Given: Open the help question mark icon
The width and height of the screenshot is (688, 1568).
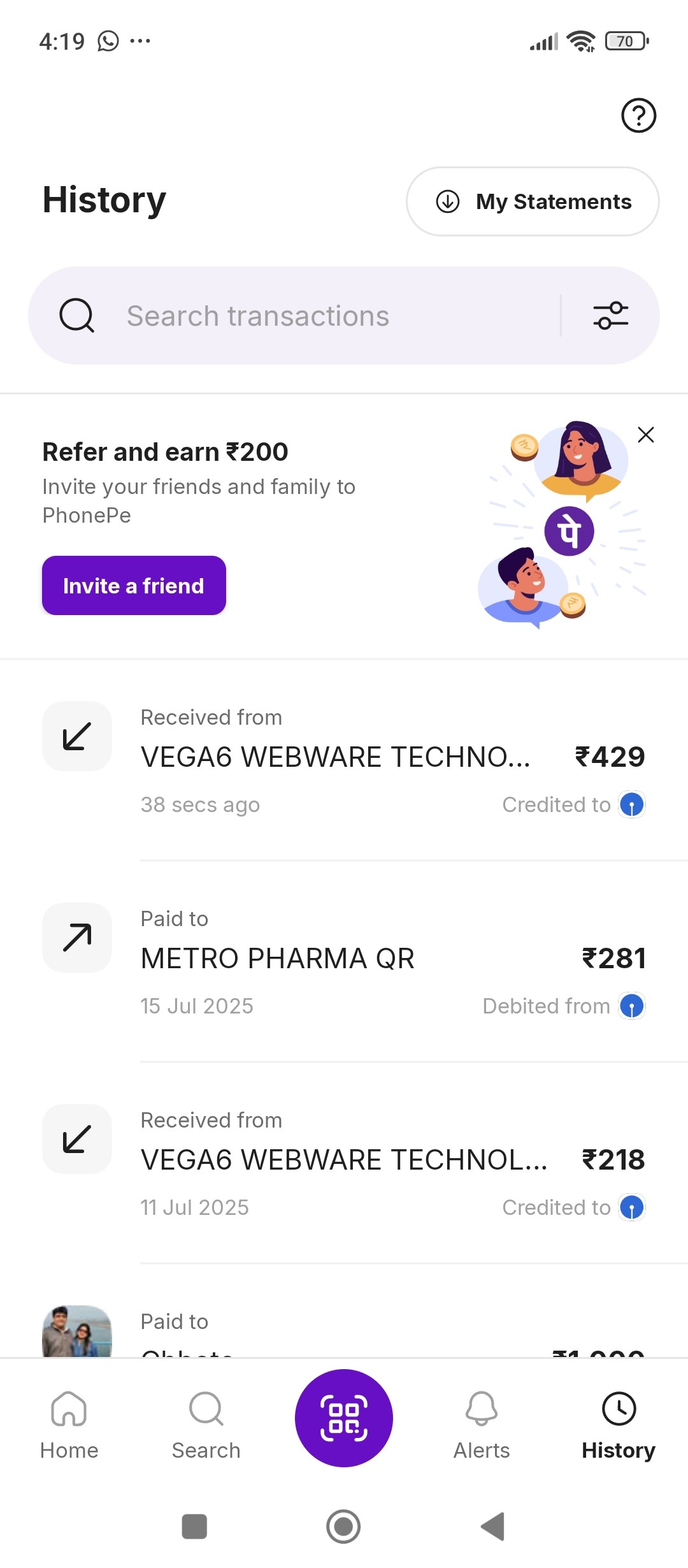Looking at the screenshot, I should (x=638, y=115).
